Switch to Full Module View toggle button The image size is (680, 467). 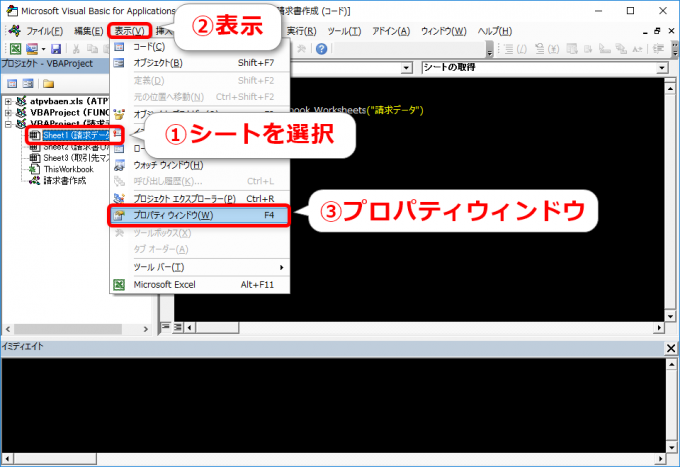click(178, 327)
